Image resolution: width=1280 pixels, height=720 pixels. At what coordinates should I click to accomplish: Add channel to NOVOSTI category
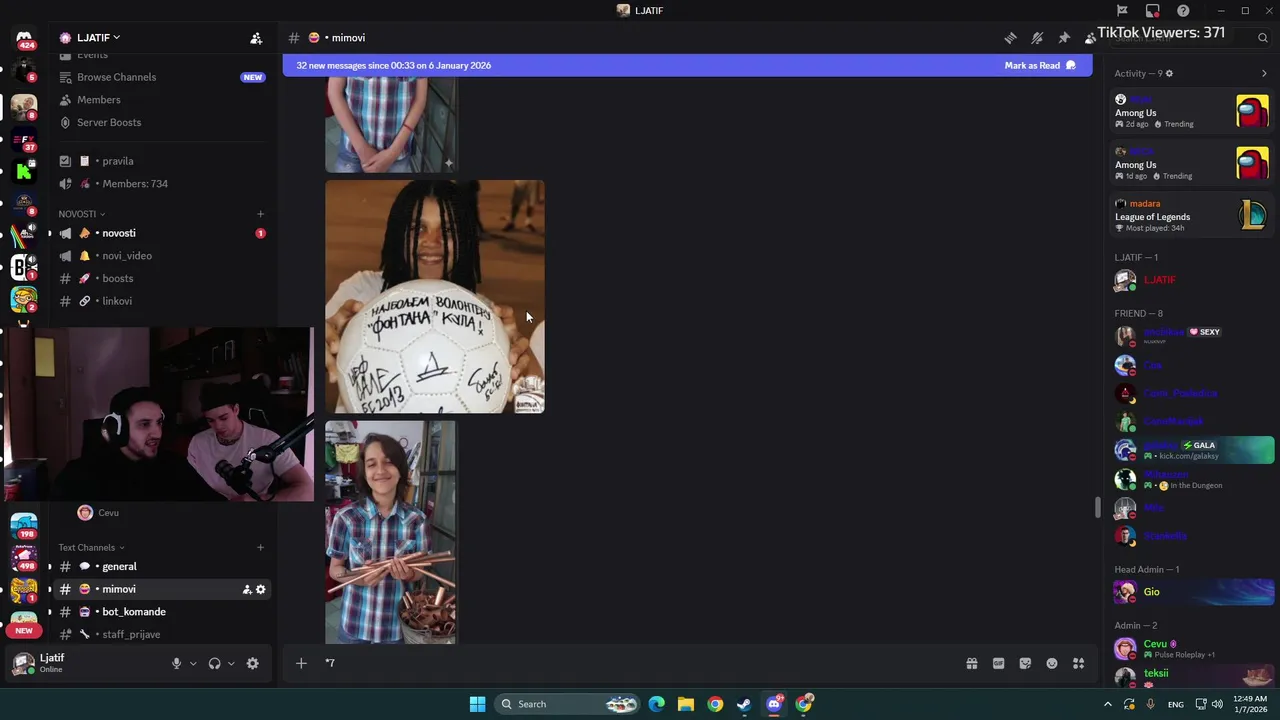click(260, 214)
